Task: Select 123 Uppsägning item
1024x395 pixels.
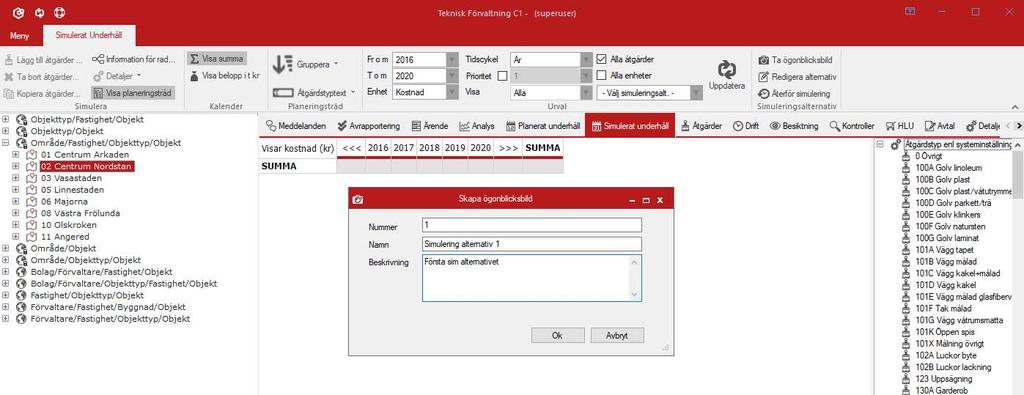Action: pos(943,379)
